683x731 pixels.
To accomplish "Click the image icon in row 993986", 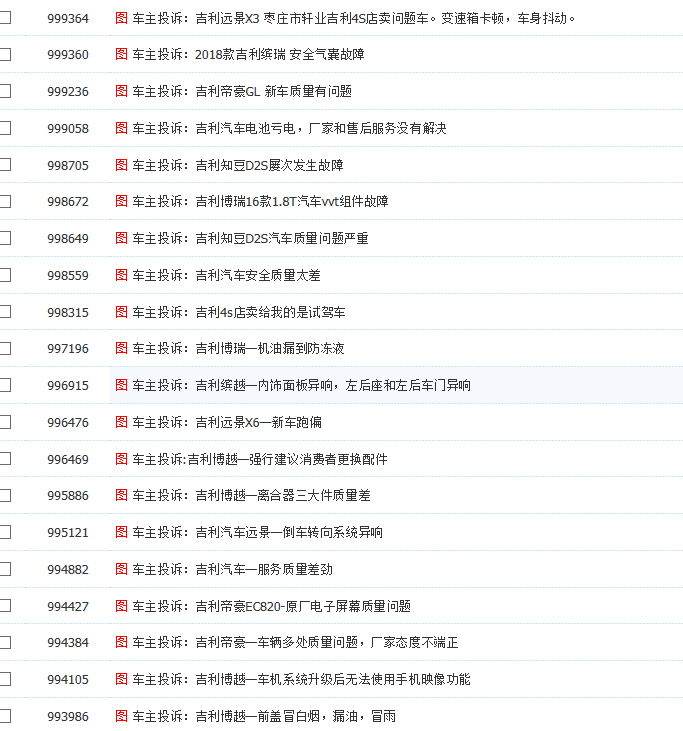I will pyautogui.click(x=121, y=715).
